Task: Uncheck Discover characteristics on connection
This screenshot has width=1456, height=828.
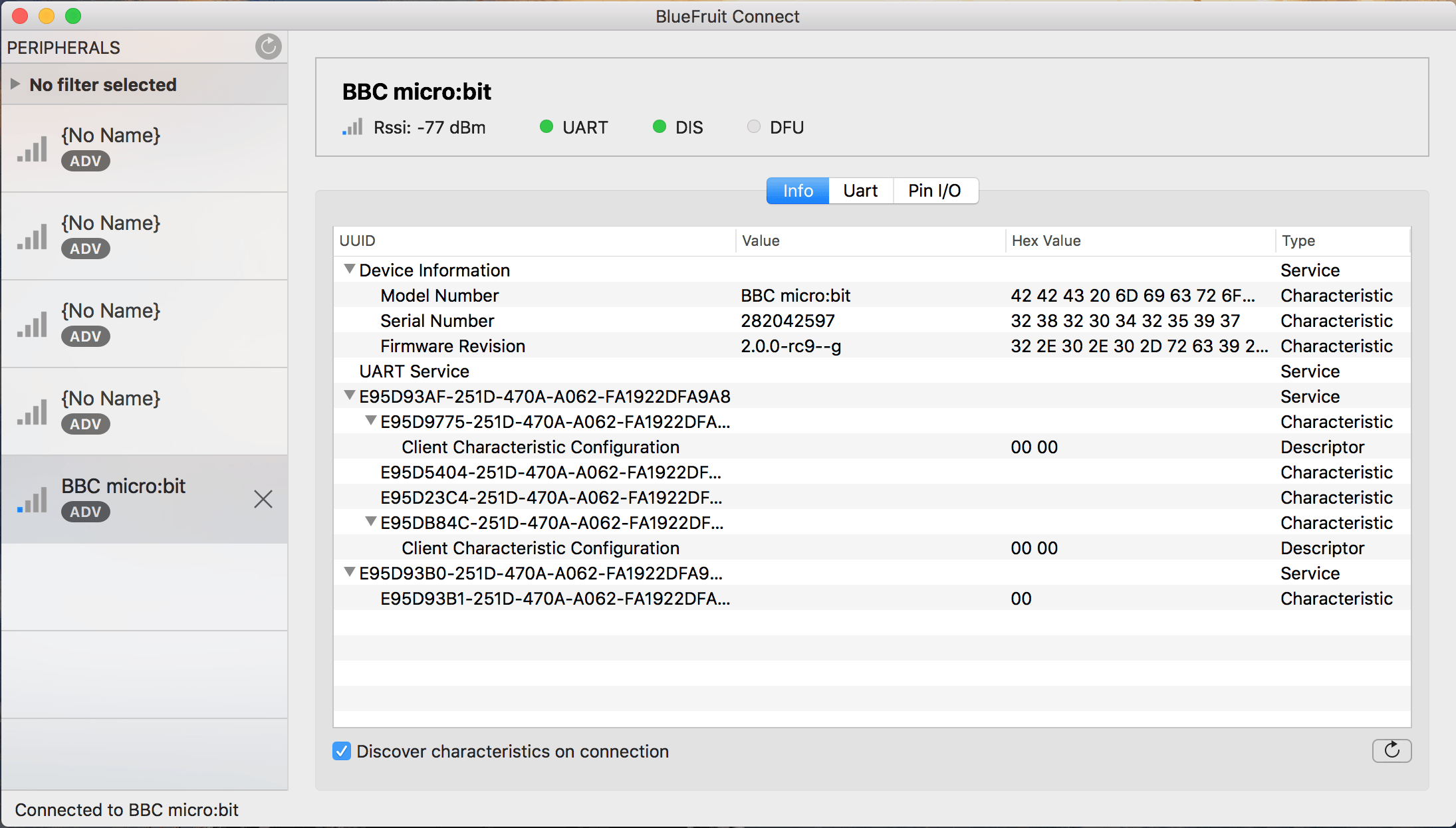Action: point(342,752)
